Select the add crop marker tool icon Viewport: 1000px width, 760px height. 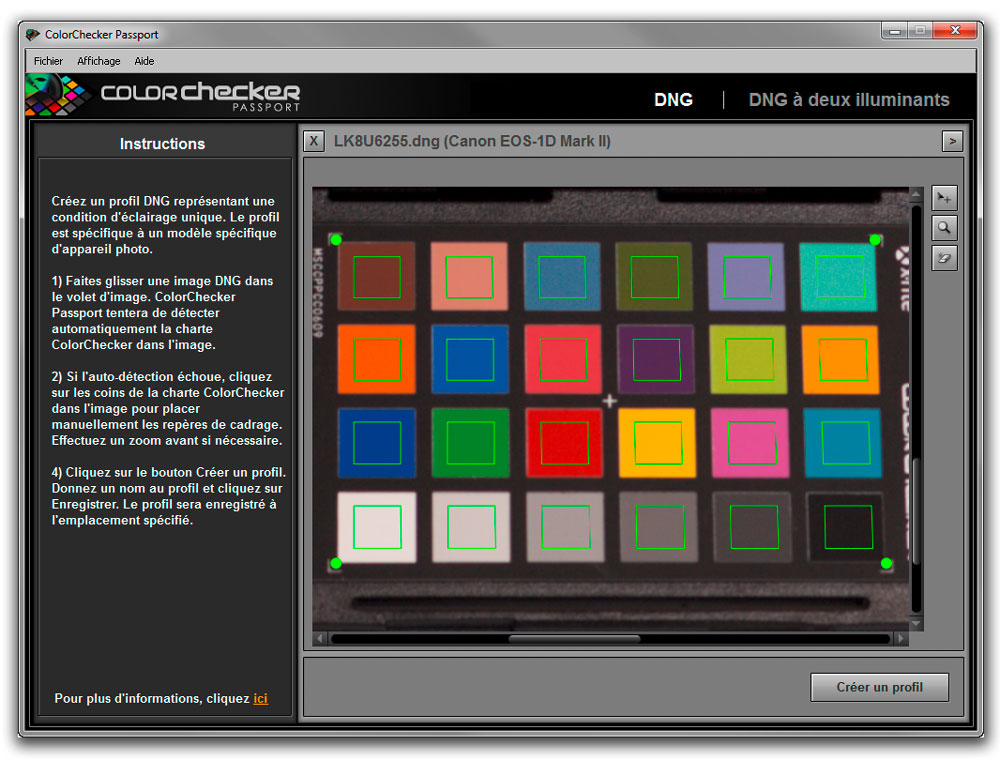click(944, 198)
